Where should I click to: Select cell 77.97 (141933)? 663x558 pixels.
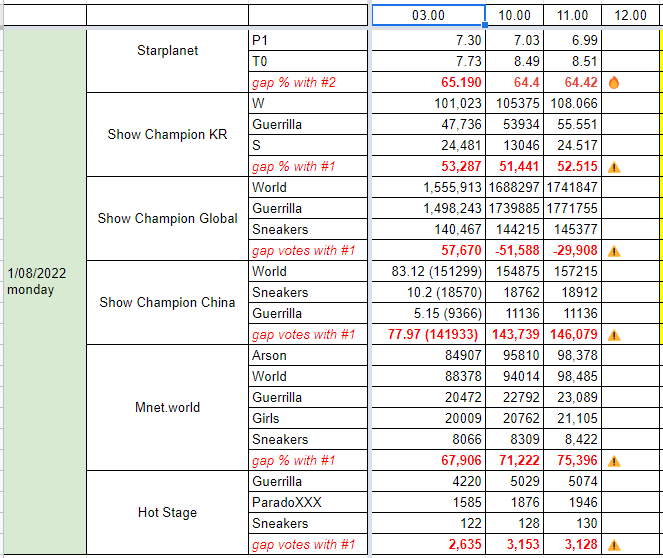click(428, 334)
